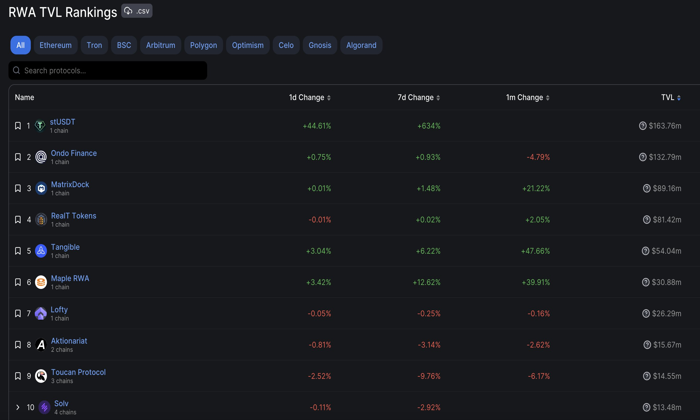Click the Solv logo icon
Viewport: 700px width, 420px height.
tap(44, 407)
